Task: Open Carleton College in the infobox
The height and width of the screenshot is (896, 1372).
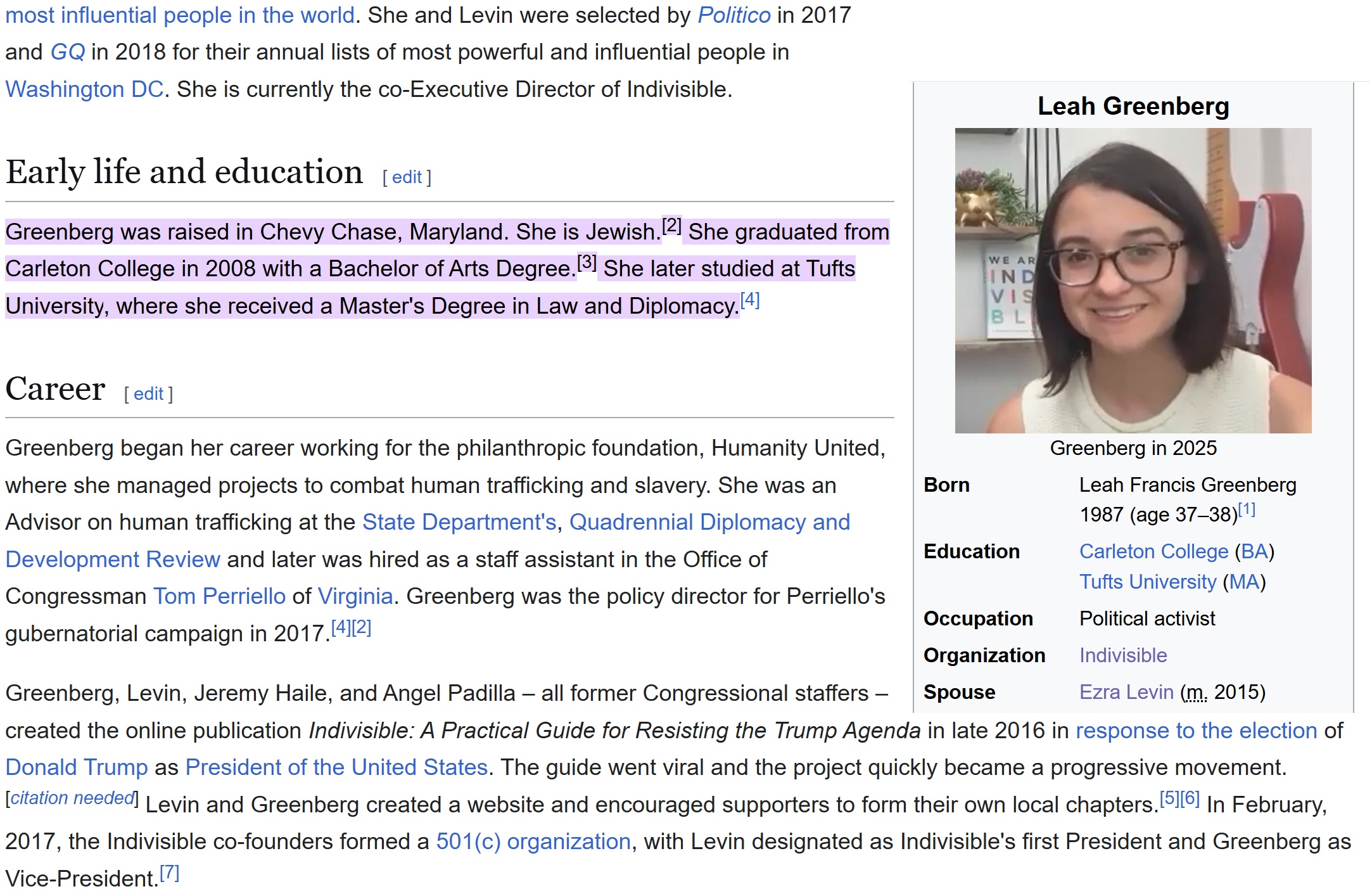Action: coord(1153,551)
